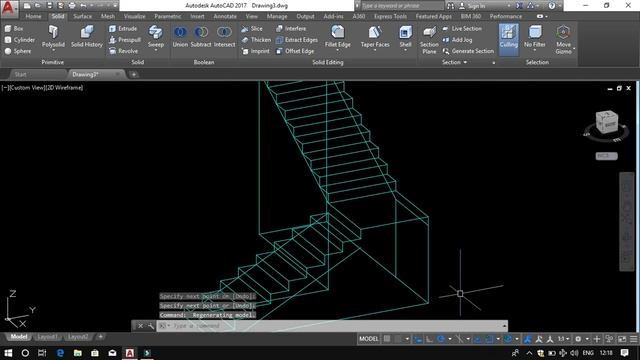Run the Interfere command
The height and width of the screenshot is (360, 640).
point(291,29)
